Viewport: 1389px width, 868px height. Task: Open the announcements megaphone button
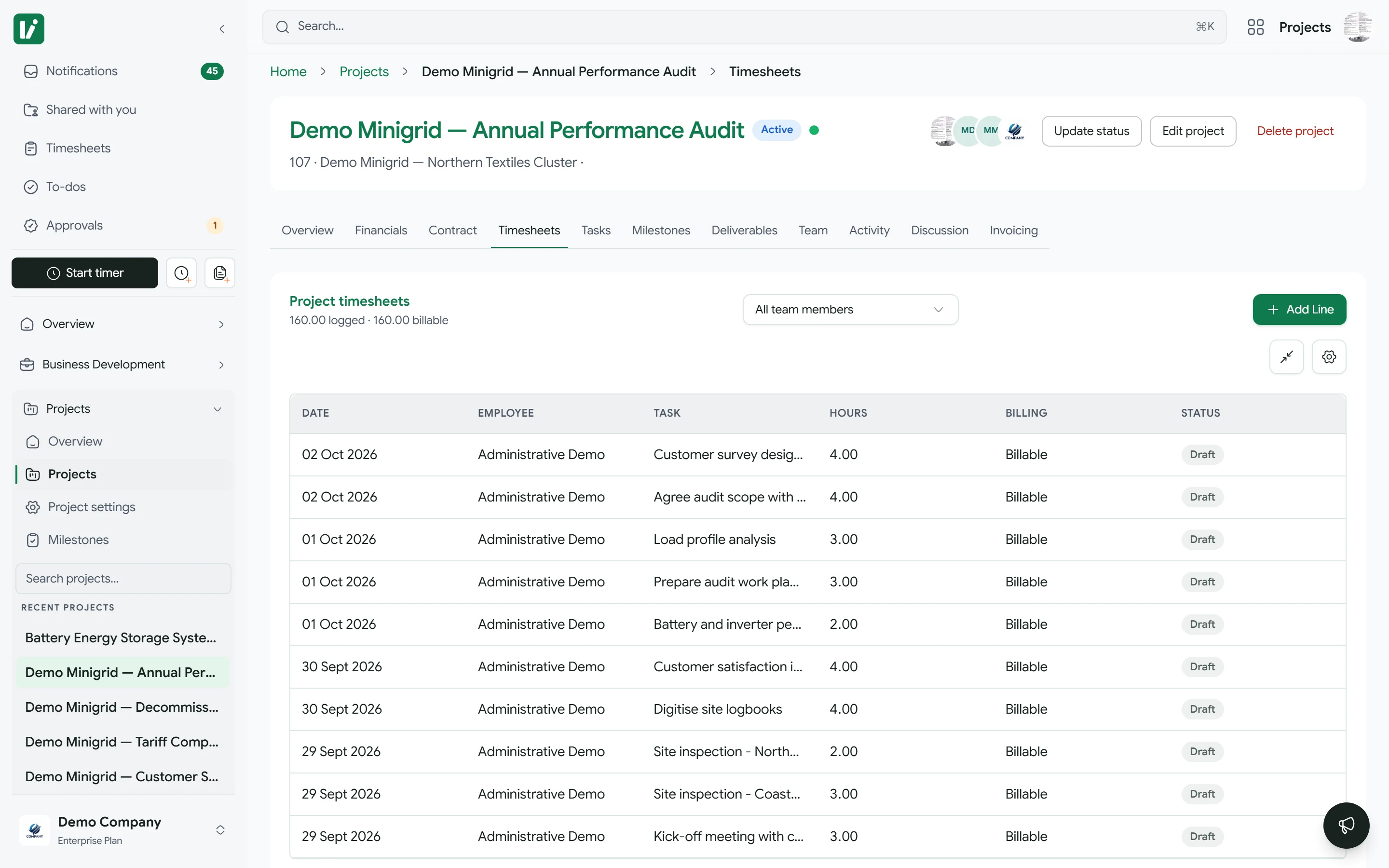[1346, 825]
